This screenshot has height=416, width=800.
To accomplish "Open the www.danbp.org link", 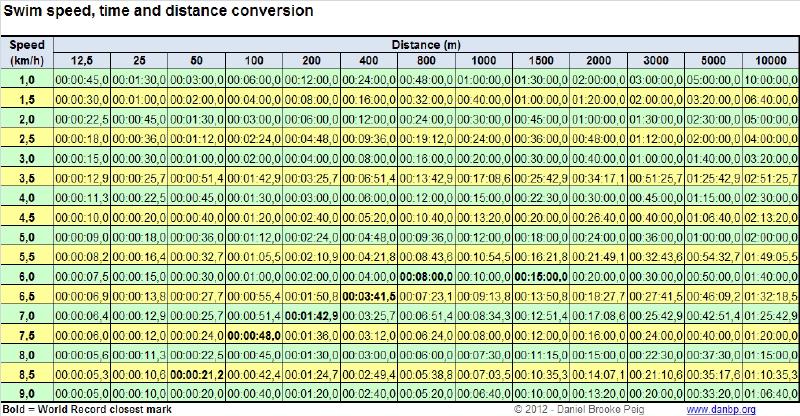I will coord(721,409).
